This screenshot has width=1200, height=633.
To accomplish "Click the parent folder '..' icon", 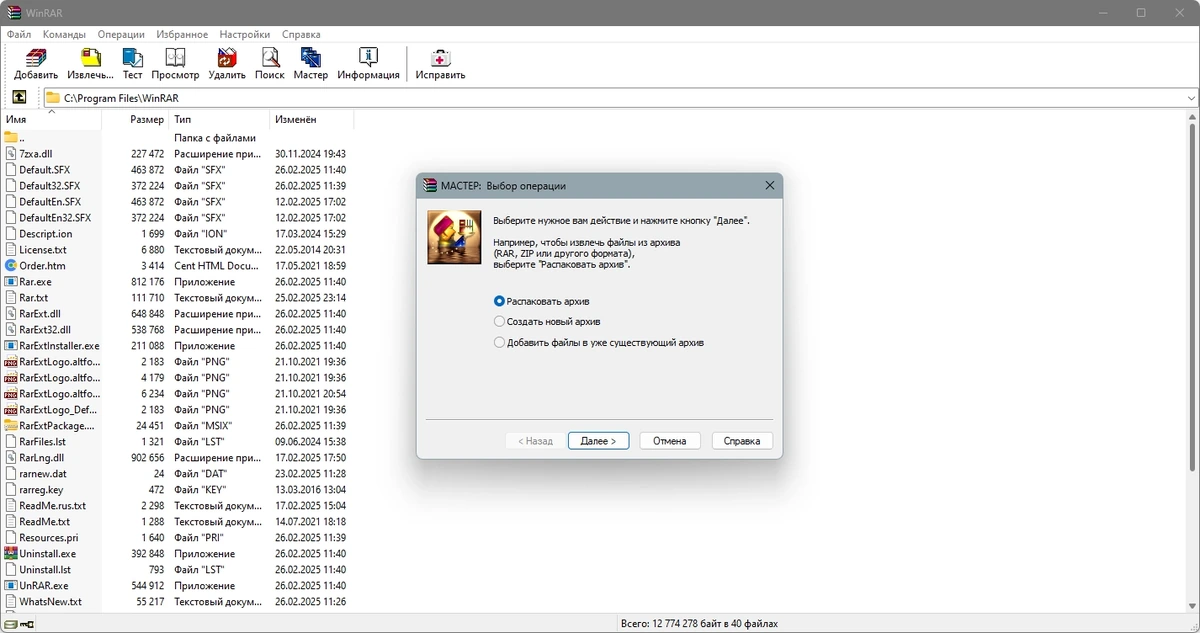I will pos(11,138).
